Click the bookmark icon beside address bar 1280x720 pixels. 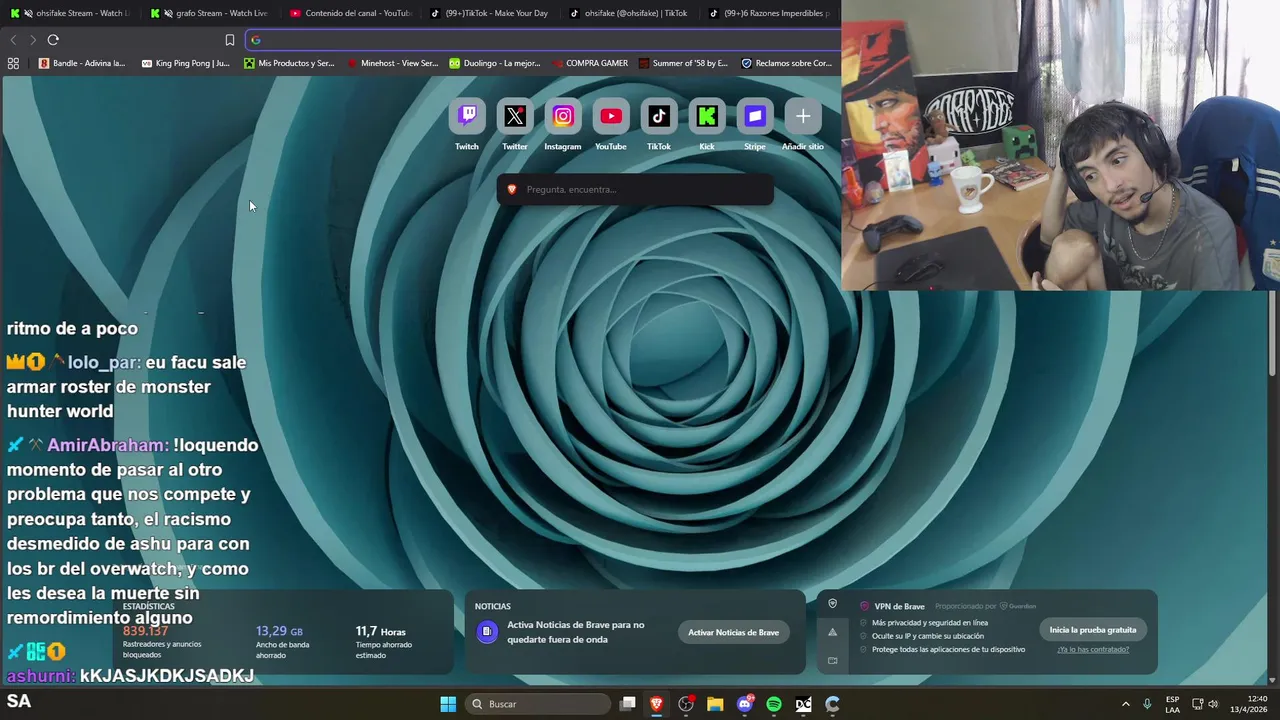229,40
